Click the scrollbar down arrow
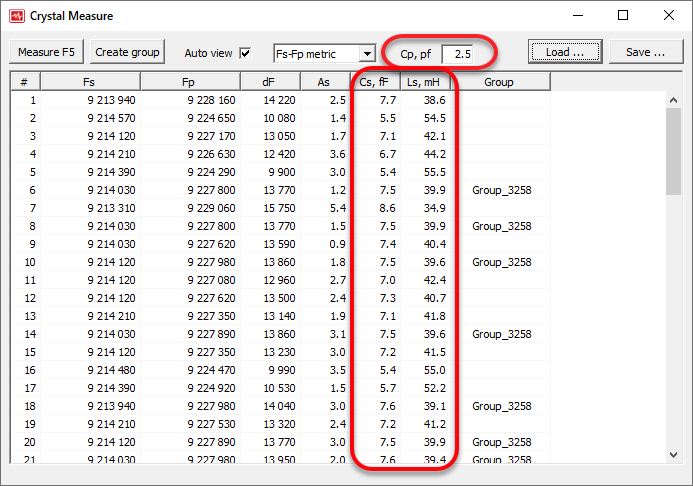This screenshot has height=486, width=693. tap(674, 455)
